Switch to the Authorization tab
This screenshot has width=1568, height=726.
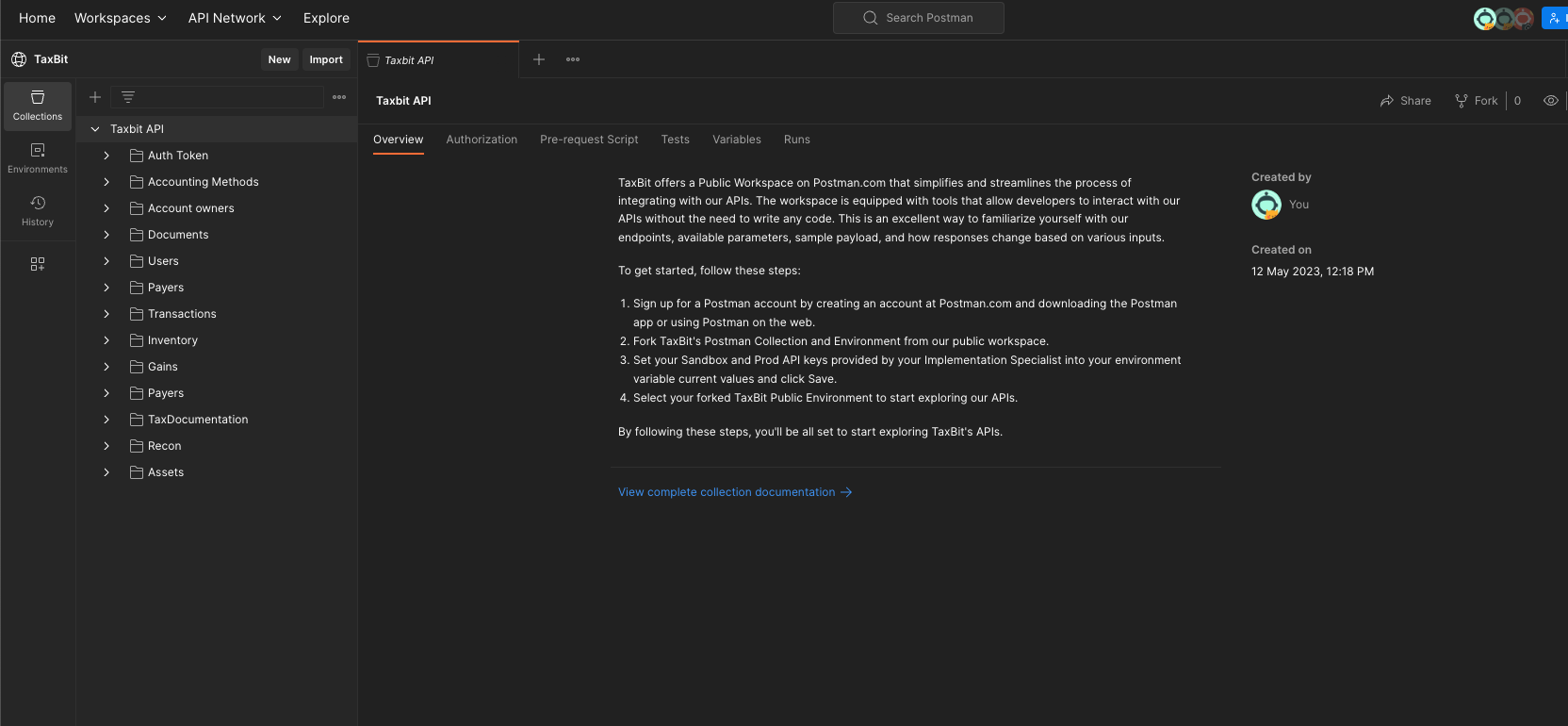tap(482, 140)
